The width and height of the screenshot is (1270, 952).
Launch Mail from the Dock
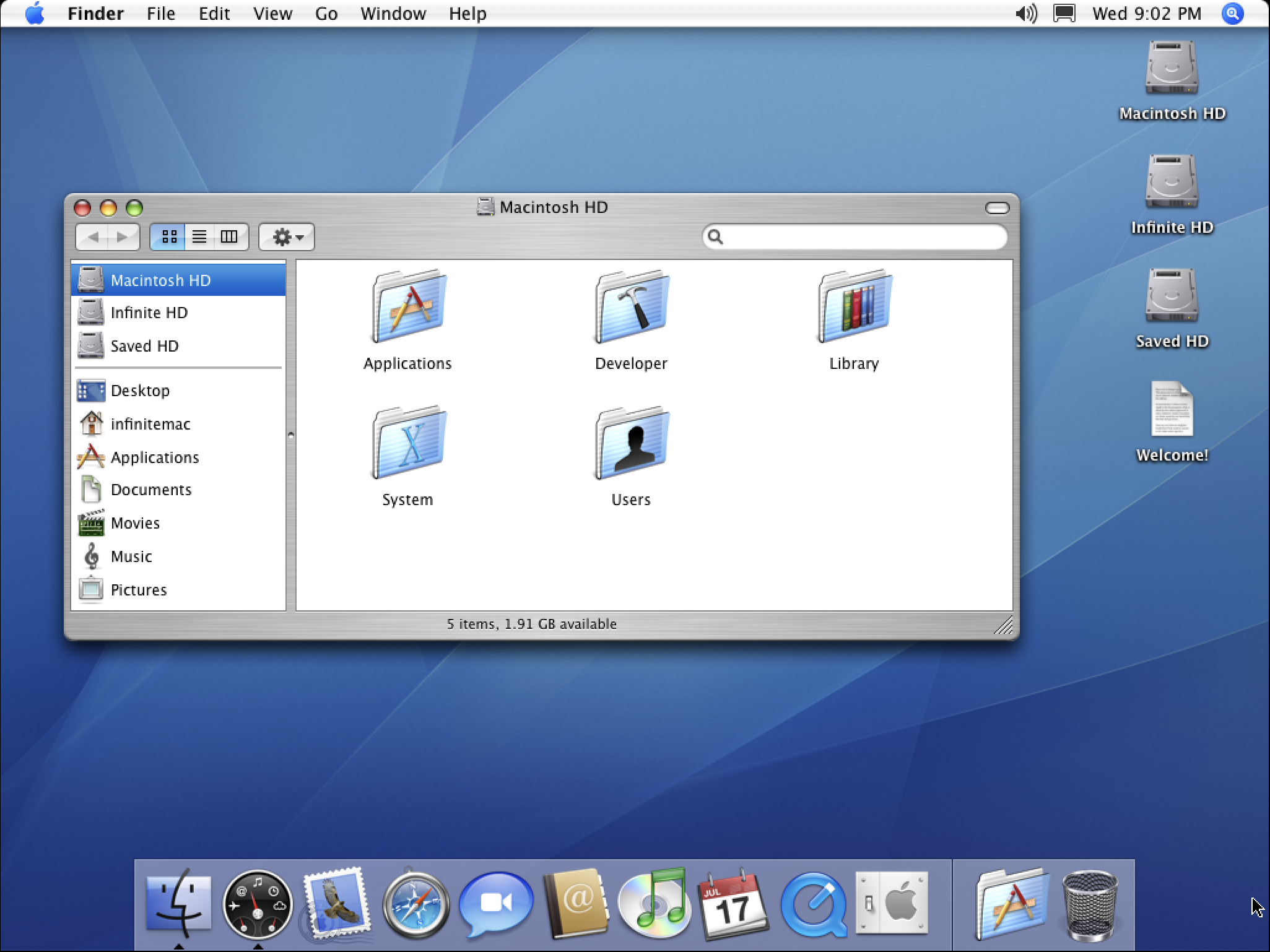[x=337, y=904]
